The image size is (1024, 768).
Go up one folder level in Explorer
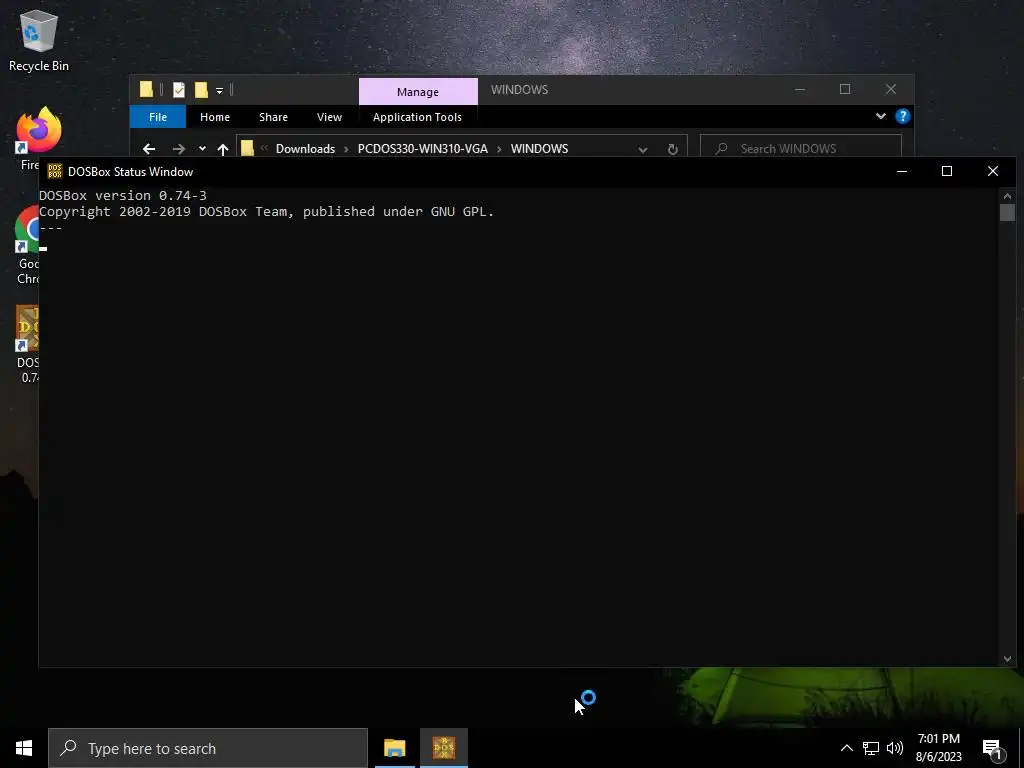coord(223,149)
